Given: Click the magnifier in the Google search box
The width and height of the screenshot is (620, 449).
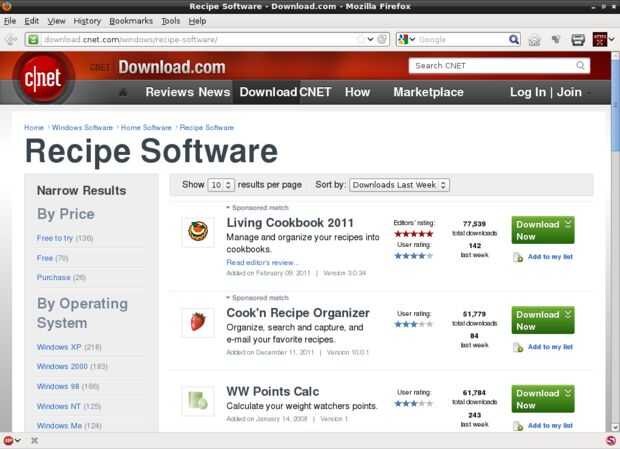Looking at the screenshot, I should tap(514, 40).
